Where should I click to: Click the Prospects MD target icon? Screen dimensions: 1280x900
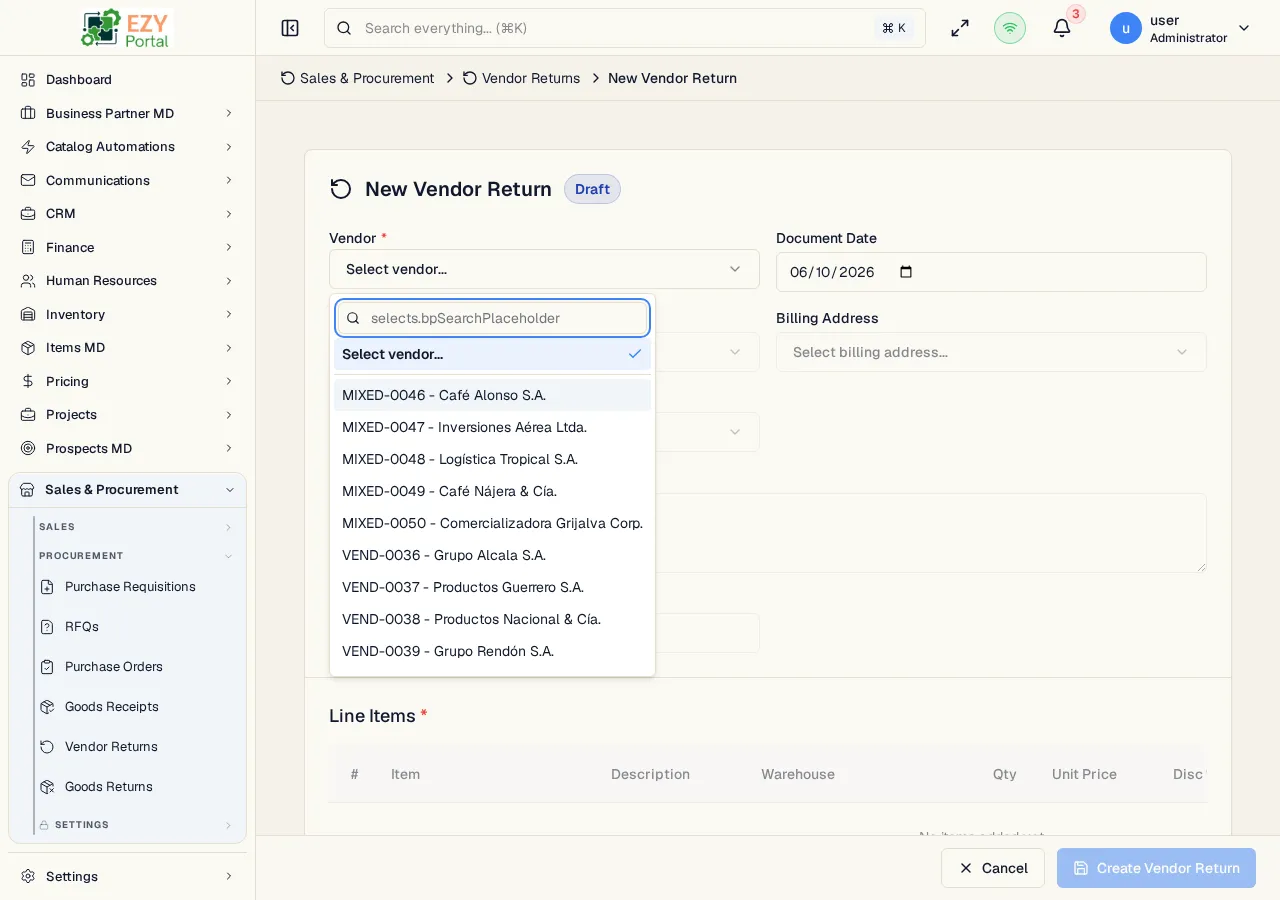tap(28, 448)
